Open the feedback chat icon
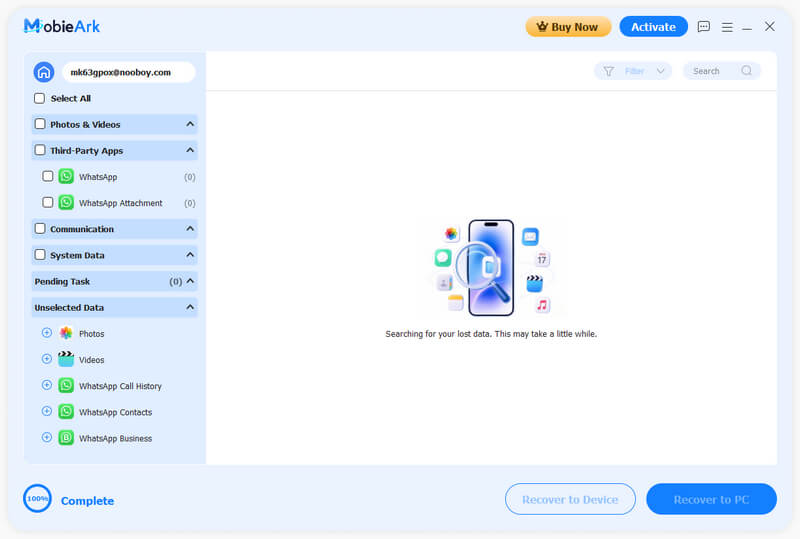This screenshot has width=800, height=539. (x=704, y=27)
